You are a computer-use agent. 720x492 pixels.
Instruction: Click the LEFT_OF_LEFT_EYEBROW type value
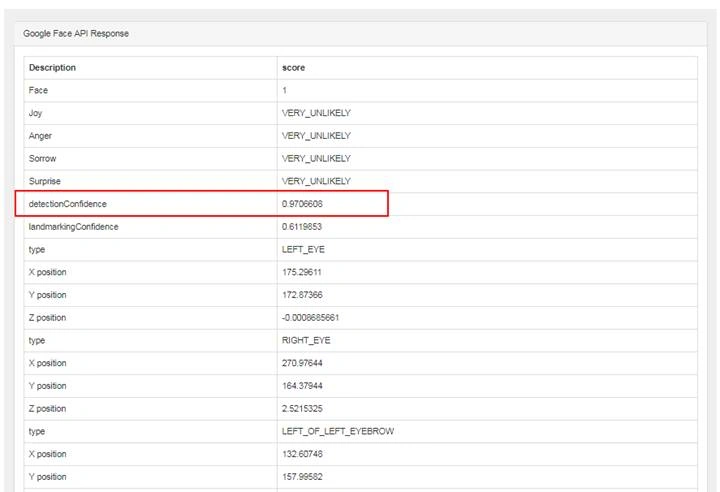[338, 431]
